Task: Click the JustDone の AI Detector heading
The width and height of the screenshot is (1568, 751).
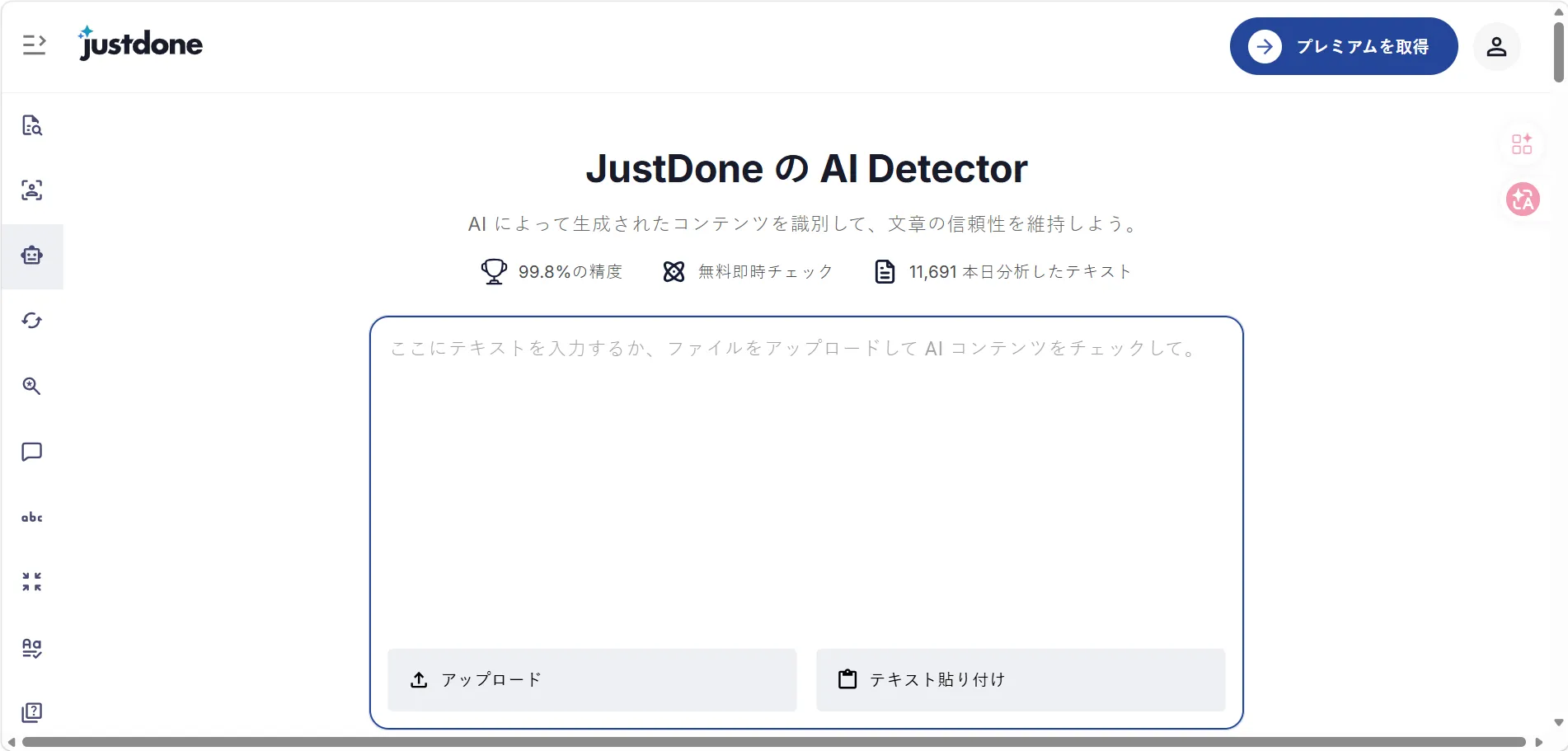Action: [x=806, y=169]
